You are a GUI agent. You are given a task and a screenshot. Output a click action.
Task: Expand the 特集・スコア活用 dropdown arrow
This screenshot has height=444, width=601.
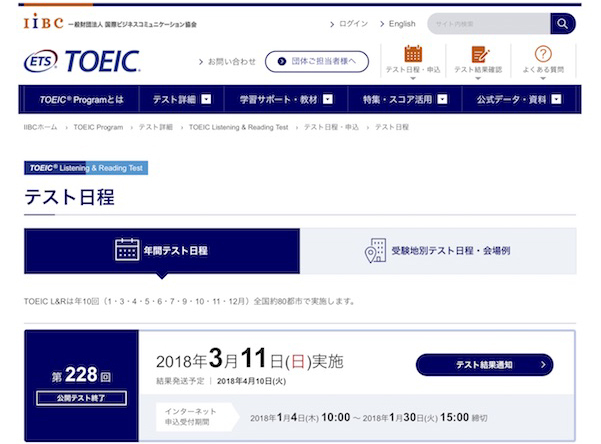pyautogui.click(x=442, y=99)
